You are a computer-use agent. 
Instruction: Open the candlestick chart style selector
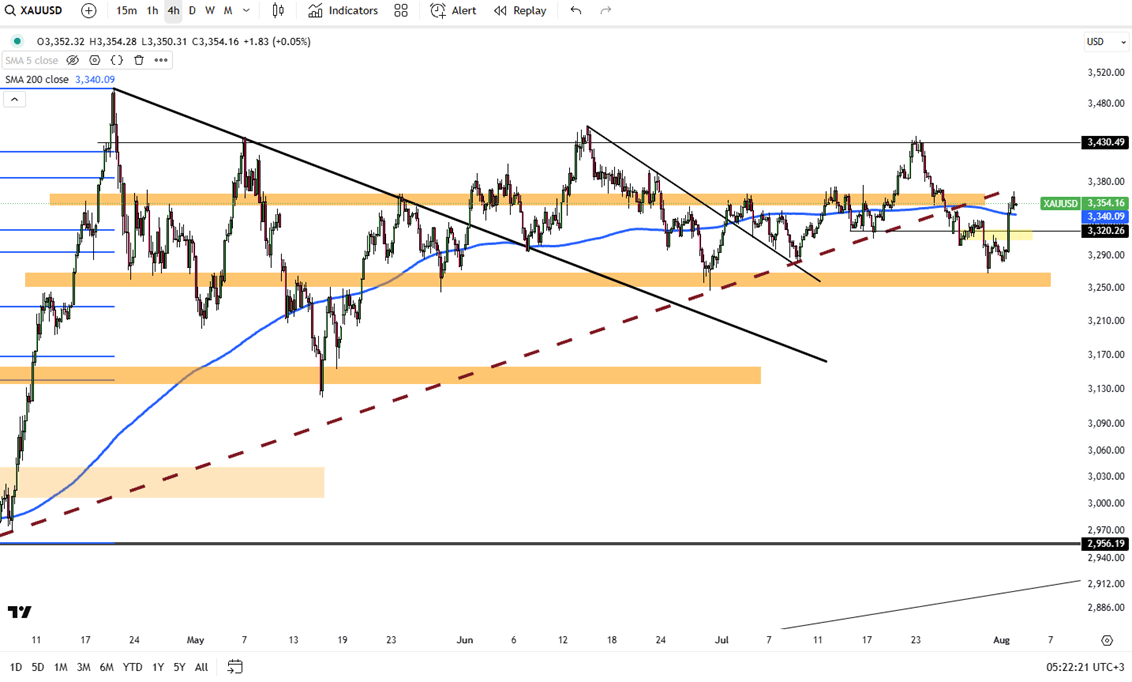[x=278, y=11]
